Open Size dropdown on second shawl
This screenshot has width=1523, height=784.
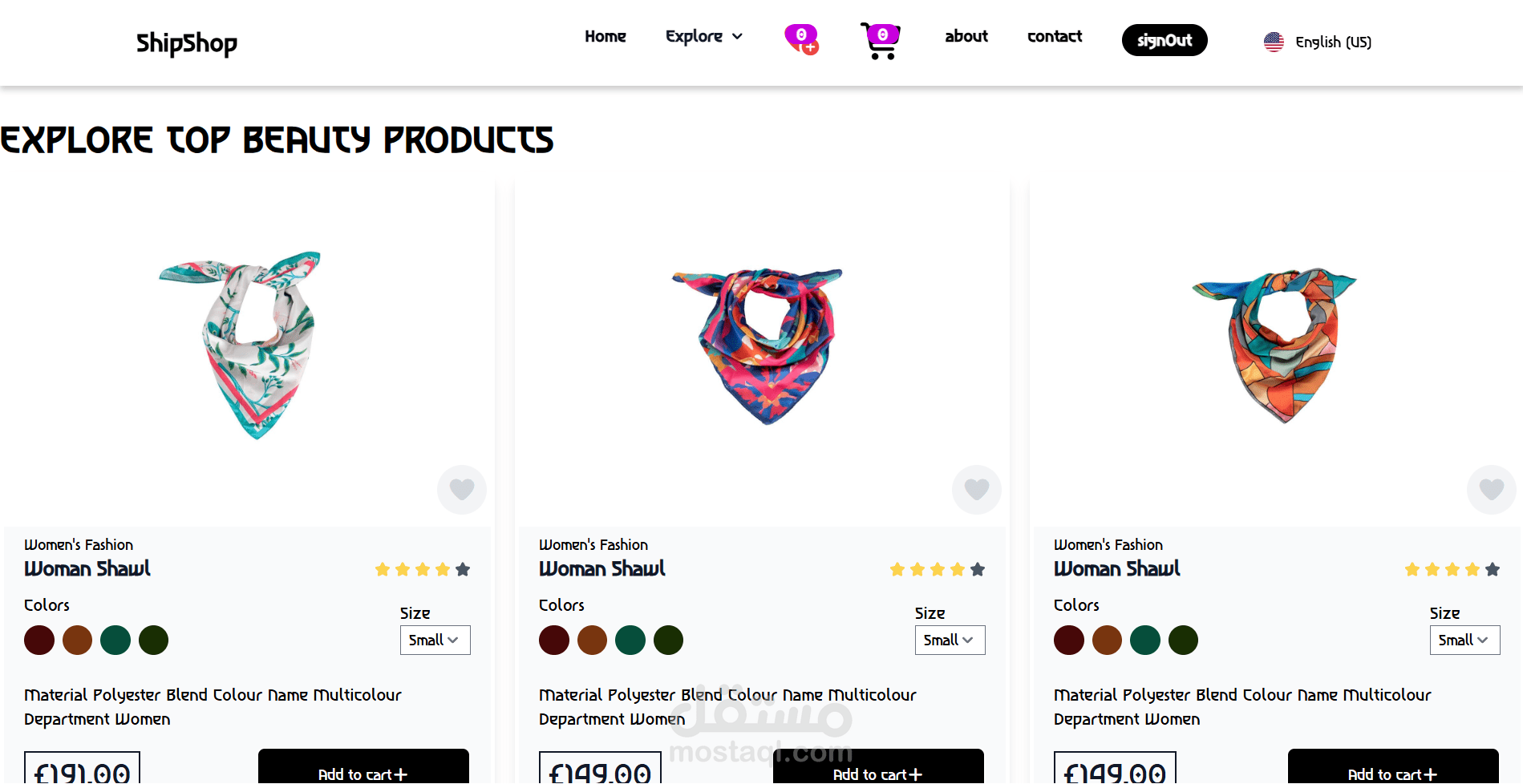950,640
